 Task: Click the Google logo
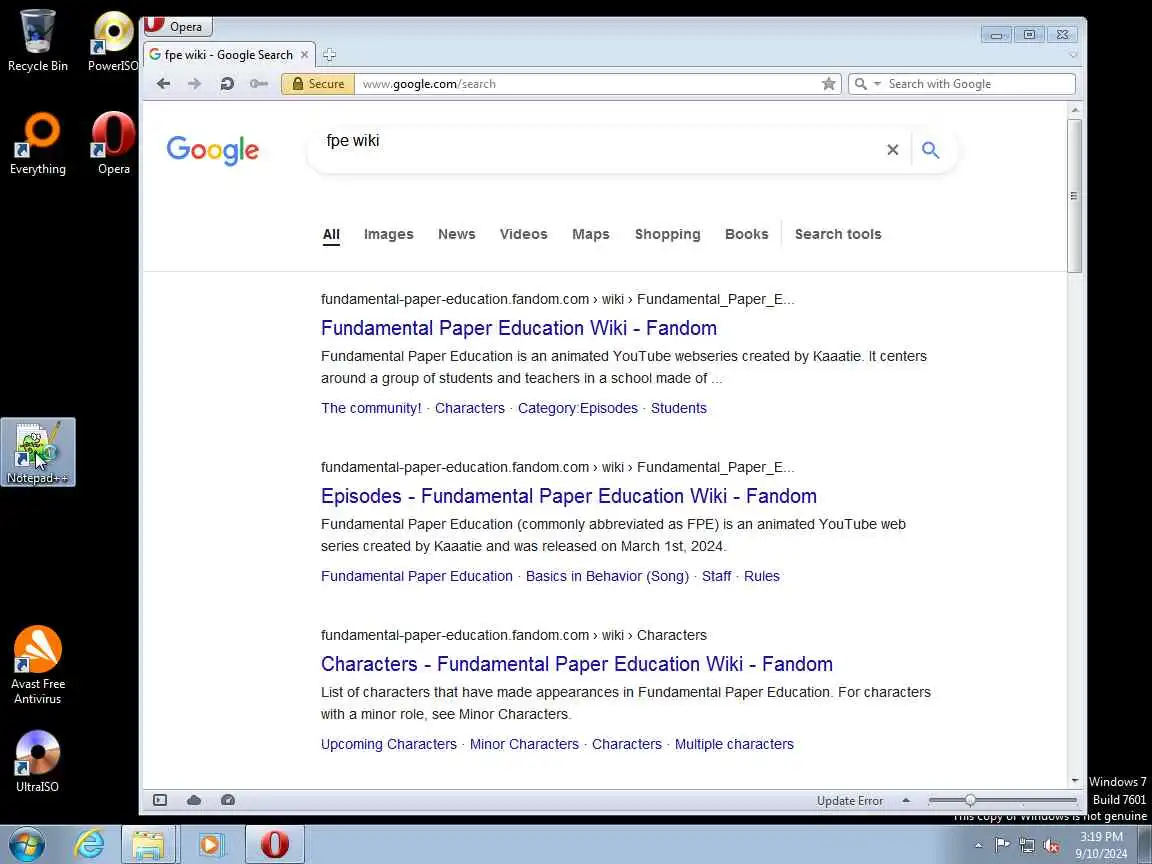click(x=212, y=151)
